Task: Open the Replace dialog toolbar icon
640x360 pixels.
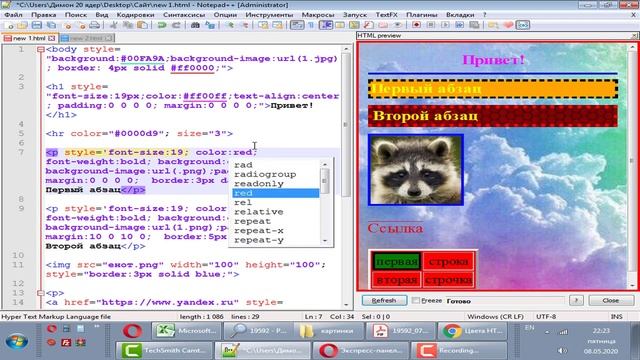Action: pos(210,25)
